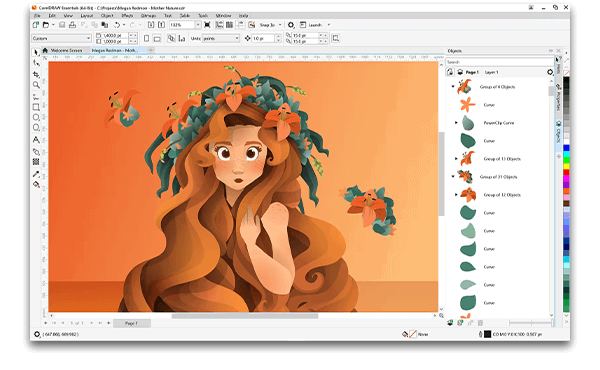
Task: Click the New document icon
Action: coord(36,25)
